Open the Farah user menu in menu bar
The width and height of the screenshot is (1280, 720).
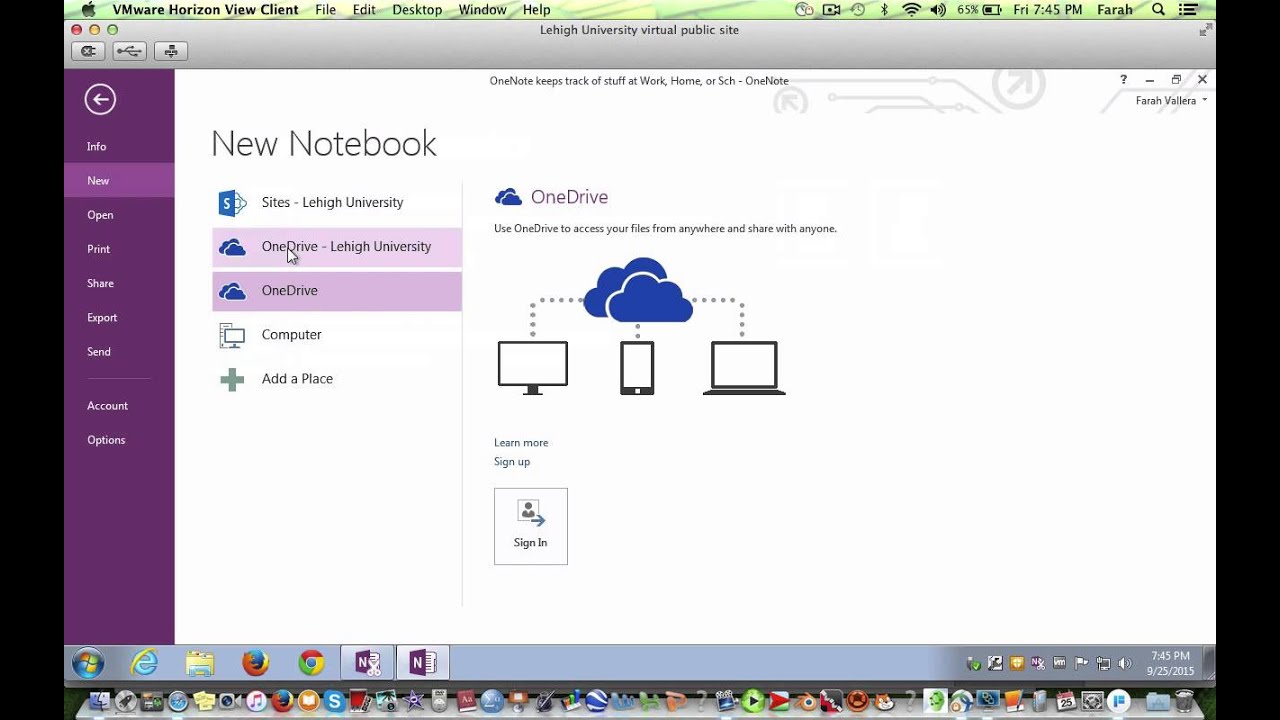pyautogui.click(x=1115, y=10)
